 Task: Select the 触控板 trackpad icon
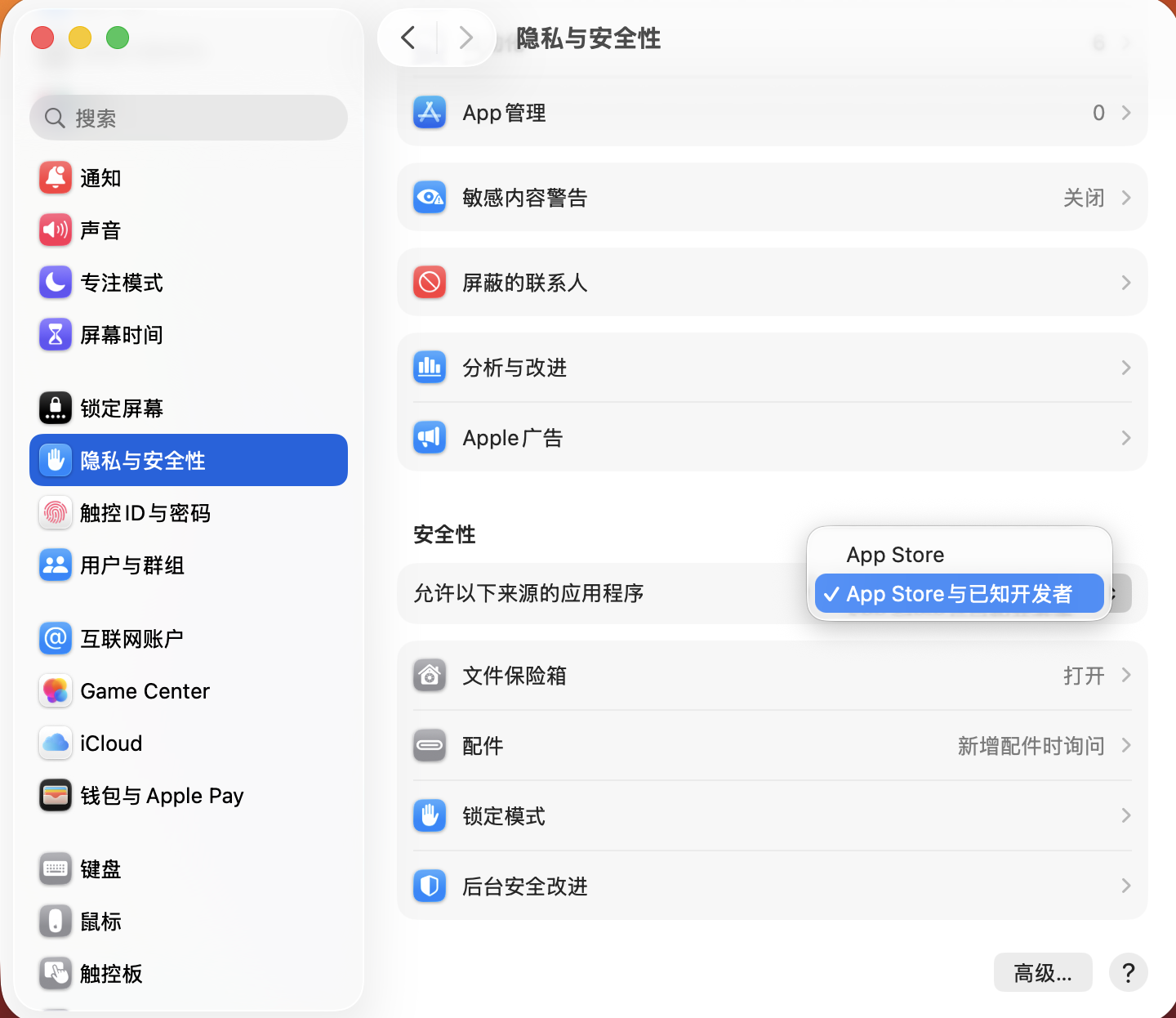point(56,974)
